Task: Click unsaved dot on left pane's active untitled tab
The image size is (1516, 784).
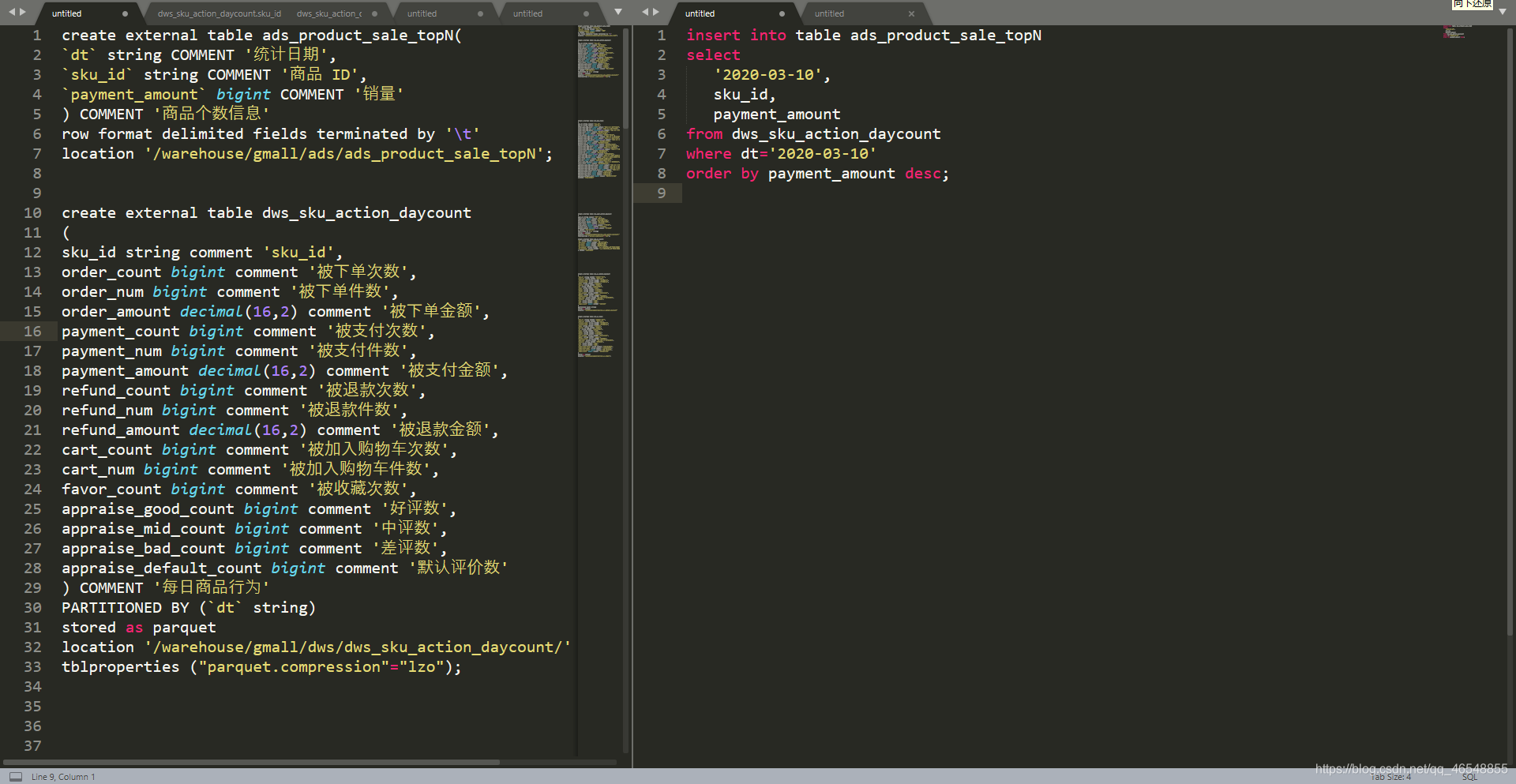Action: pos(125,13)
